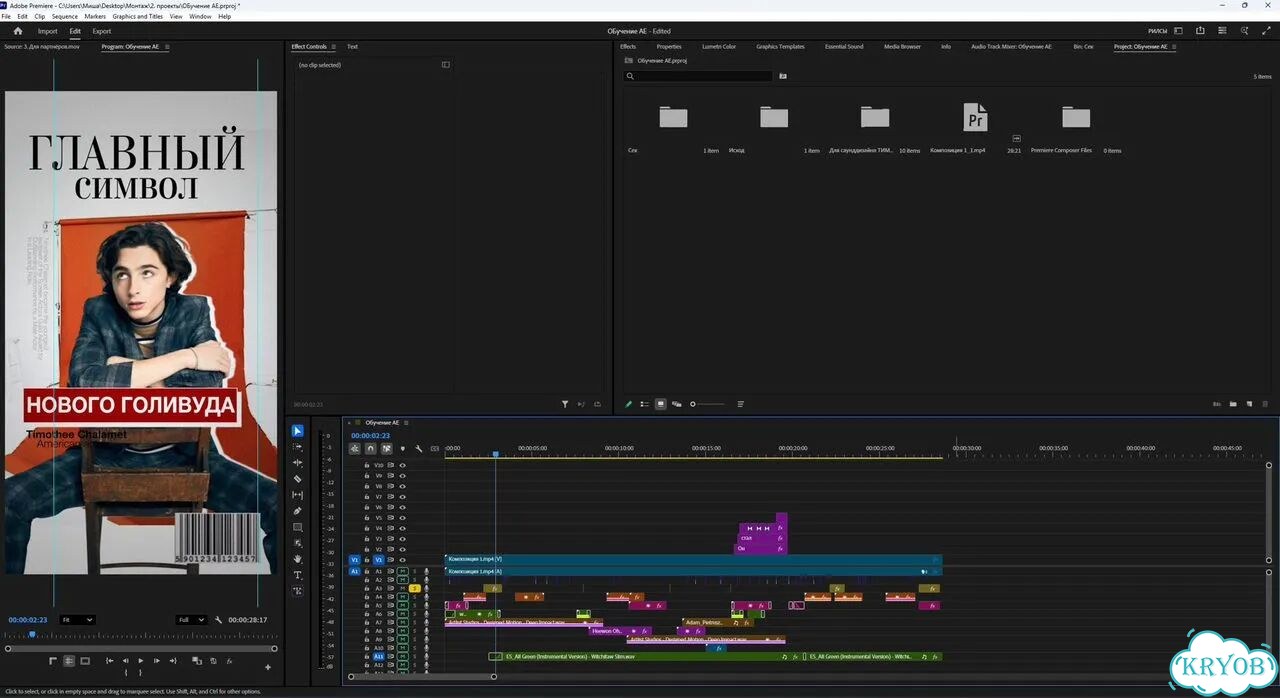Open the Fit zoom level dropdown
This screenshot has width=1280, height=698.
tap(77, 620)
